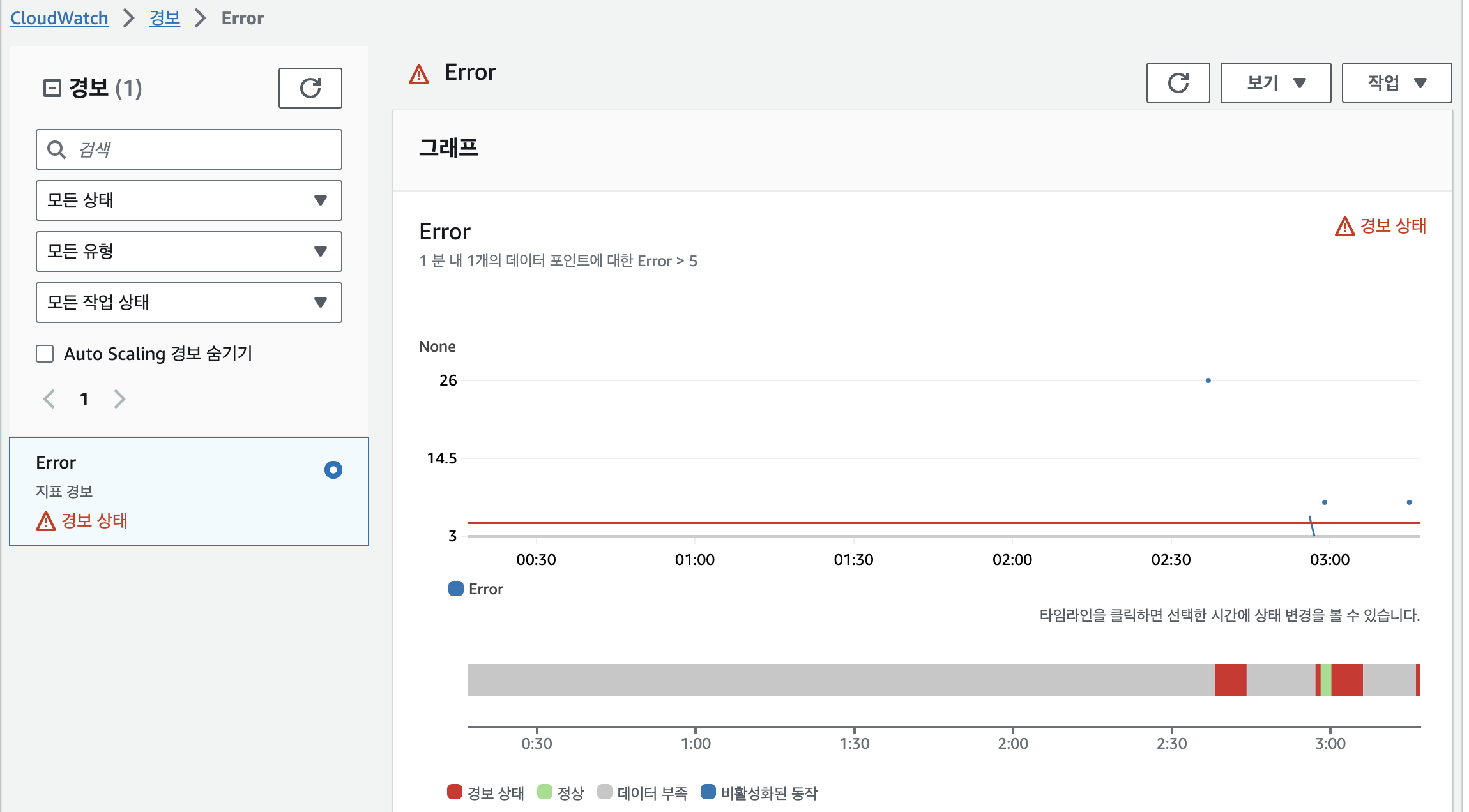The height and width of the screenshot is (812, 1469).
Task: Click the Error legend marker below the graph
Action: tap(455, 589)
